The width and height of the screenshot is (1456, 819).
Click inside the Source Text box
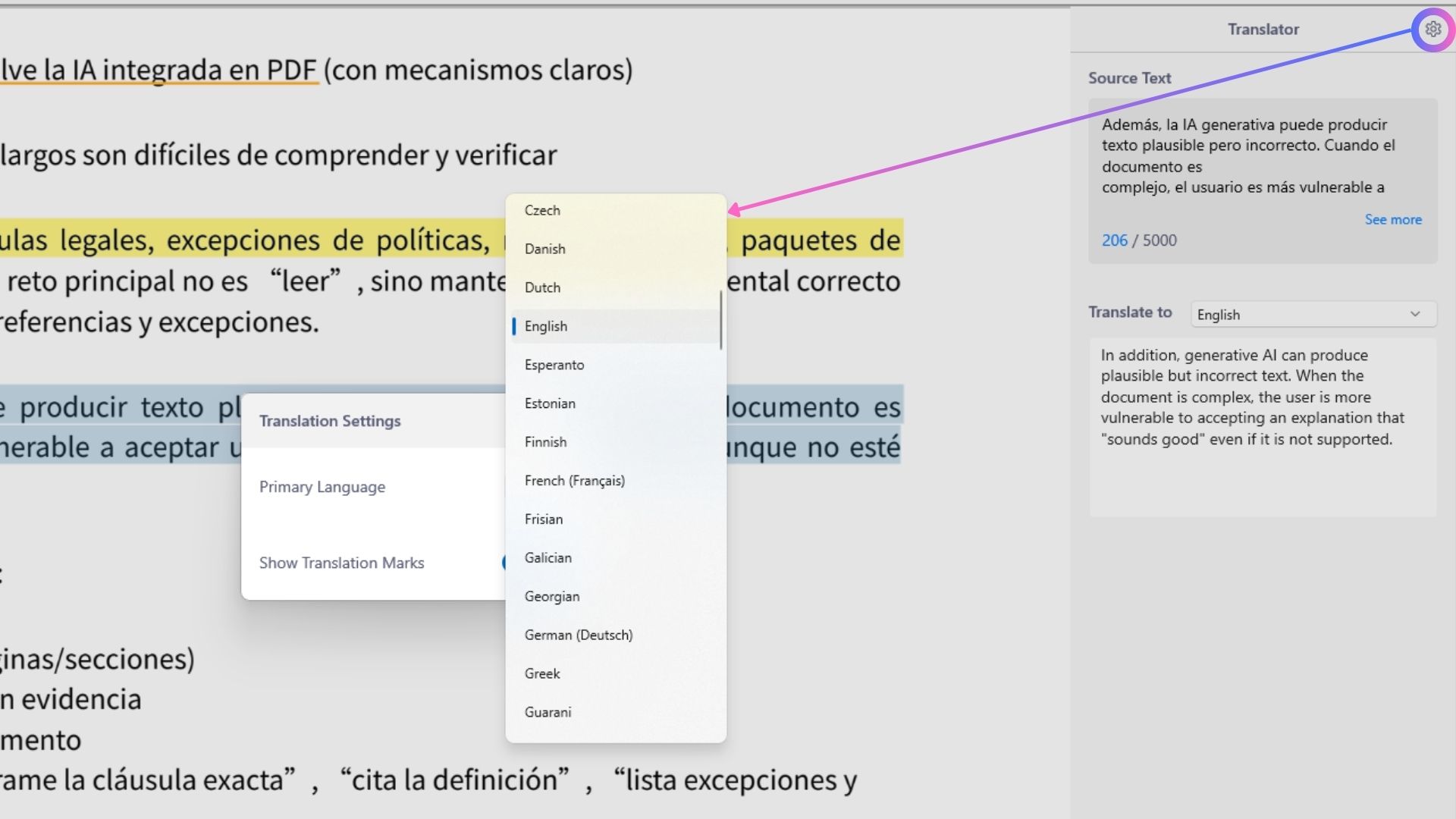1263,180
